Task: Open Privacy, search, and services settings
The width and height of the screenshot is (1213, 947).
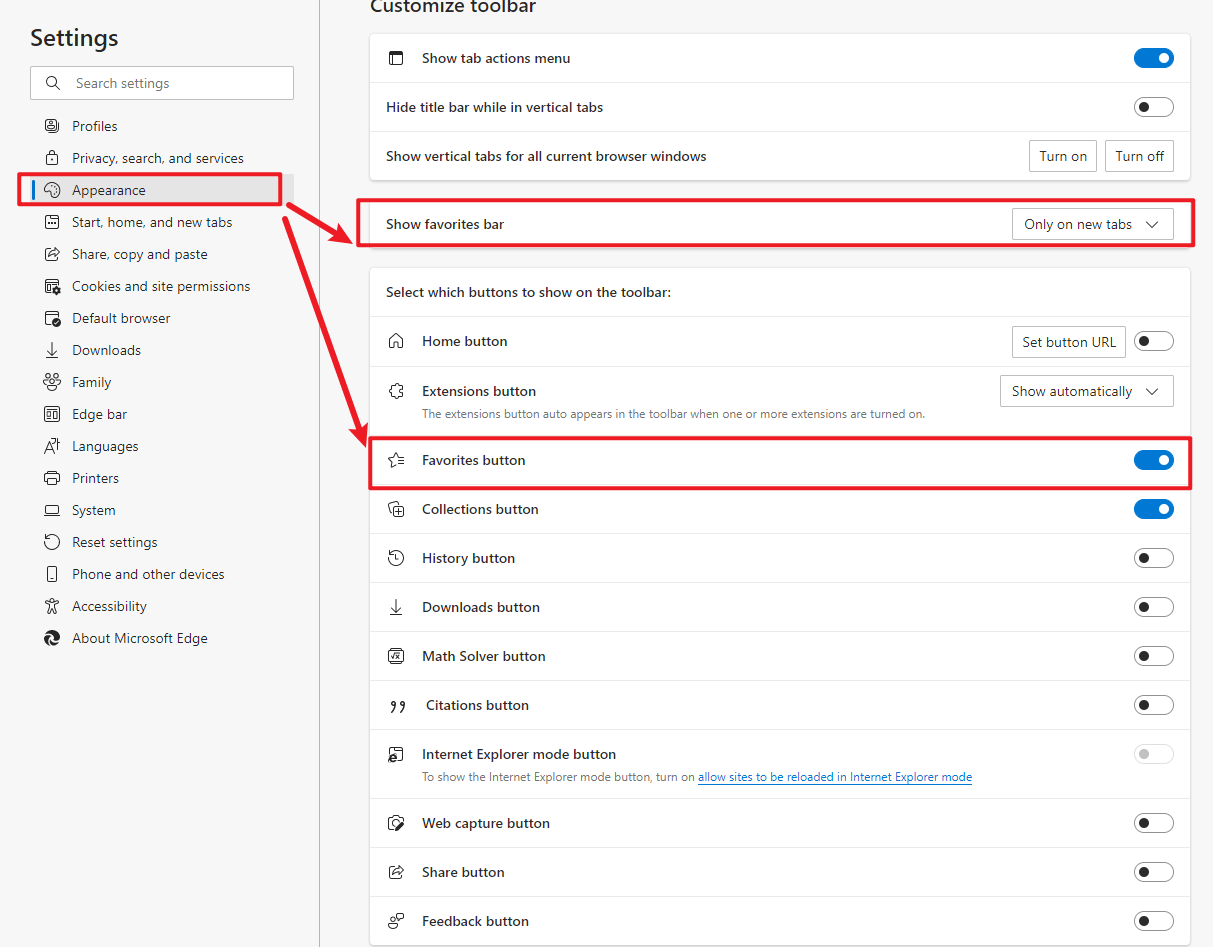Action: point(158,158)
